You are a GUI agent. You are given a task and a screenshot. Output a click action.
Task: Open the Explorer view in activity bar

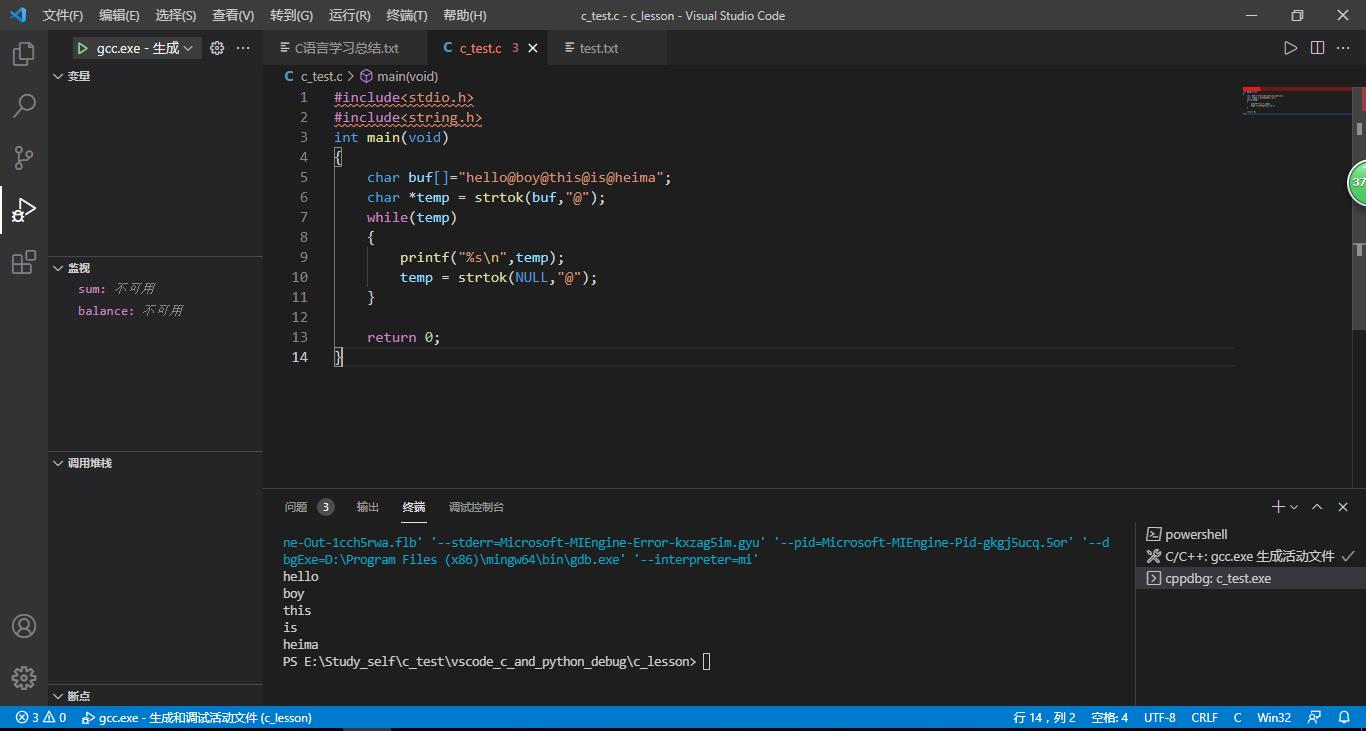(x=24, y=54)
